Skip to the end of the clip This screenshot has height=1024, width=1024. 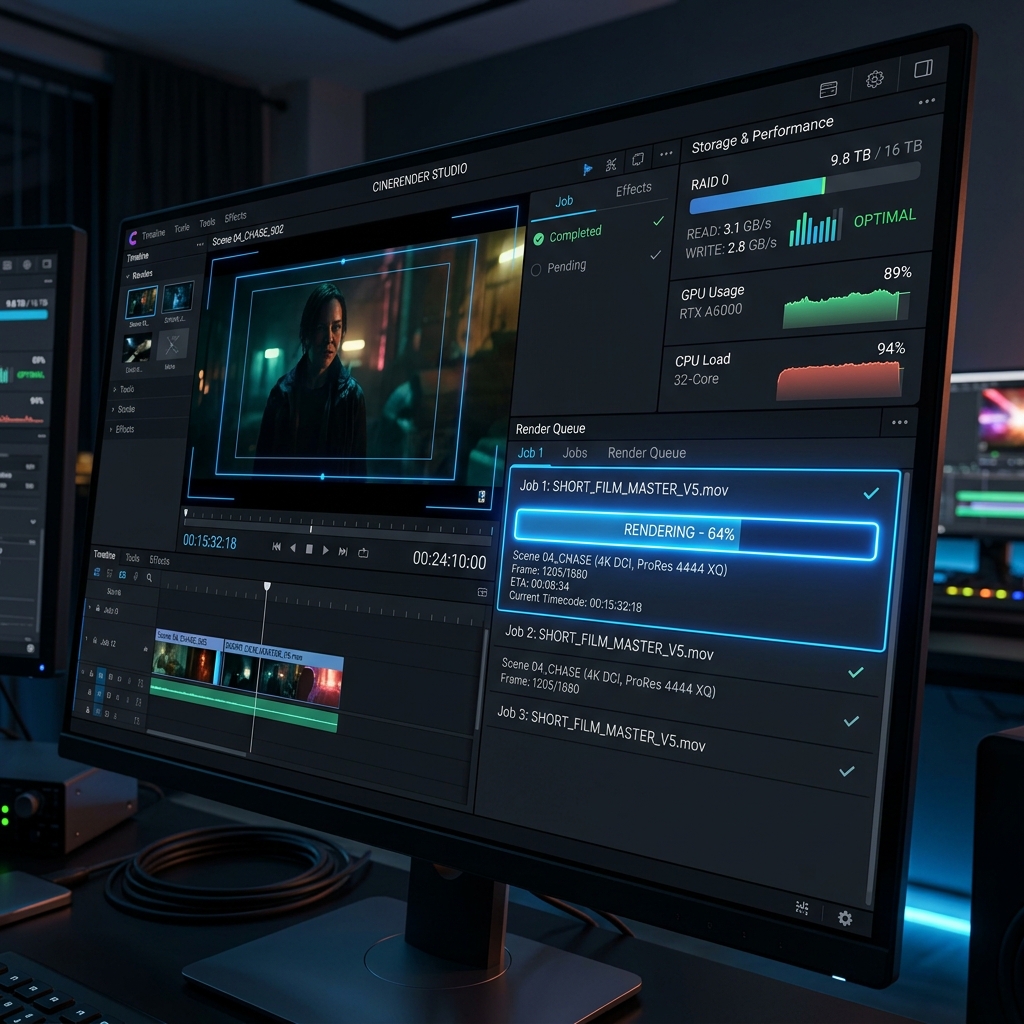click(343, 552)
